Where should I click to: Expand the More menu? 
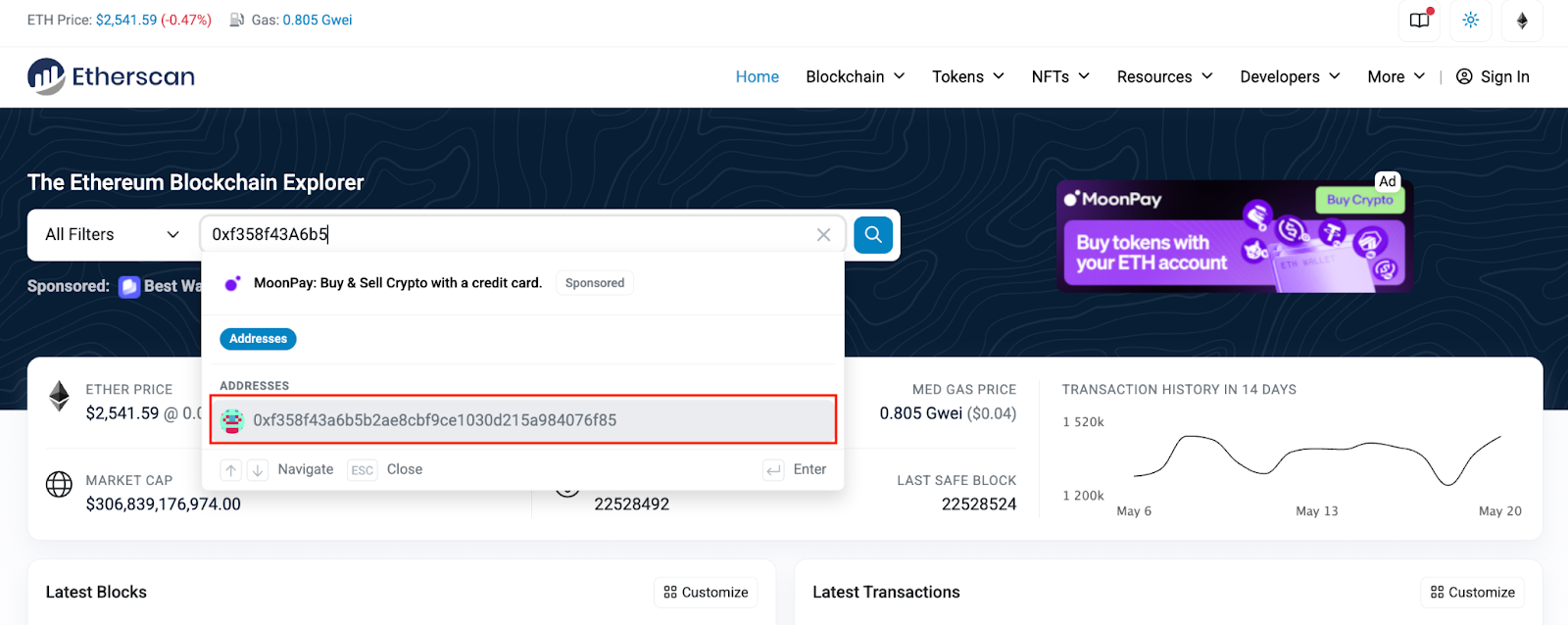[1396, 76]
